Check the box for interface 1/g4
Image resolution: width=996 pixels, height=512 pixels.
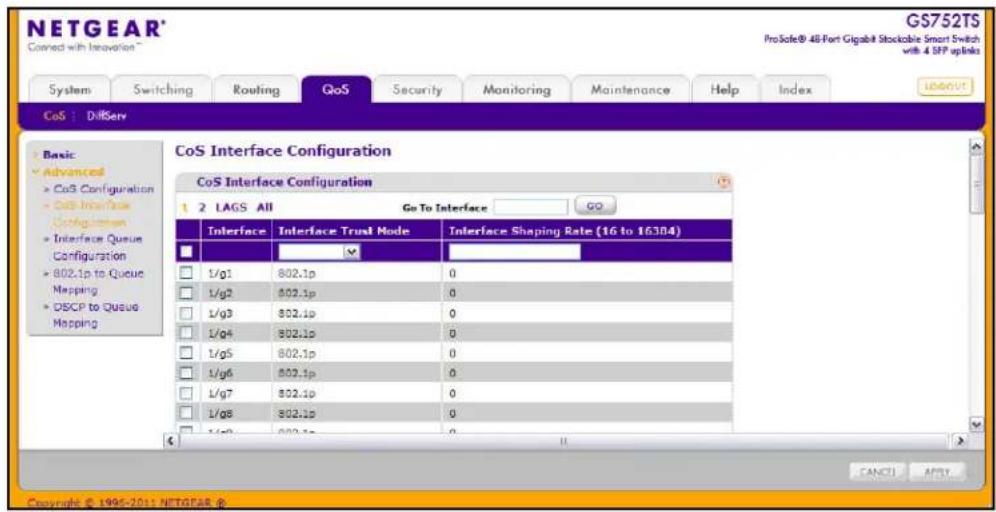[185, 332]
